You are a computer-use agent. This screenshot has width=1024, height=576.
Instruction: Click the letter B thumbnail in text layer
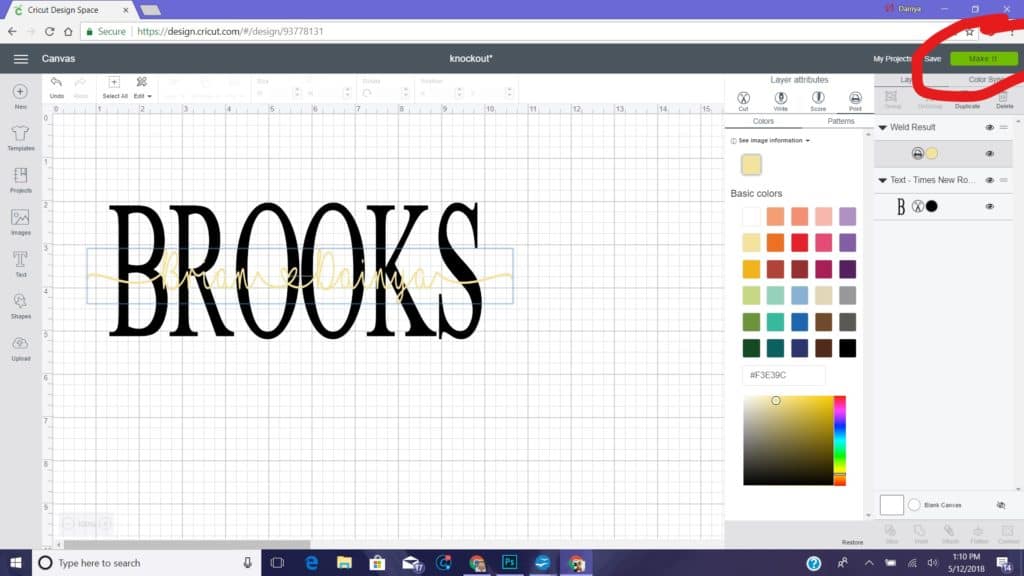[901, 206]
